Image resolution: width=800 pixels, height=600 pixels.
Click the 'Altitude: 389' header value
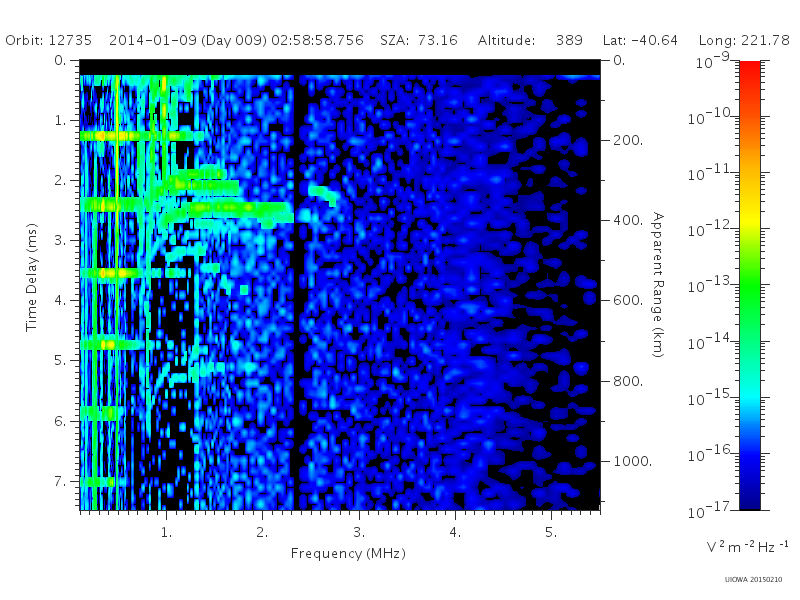(x=530, y=40)
